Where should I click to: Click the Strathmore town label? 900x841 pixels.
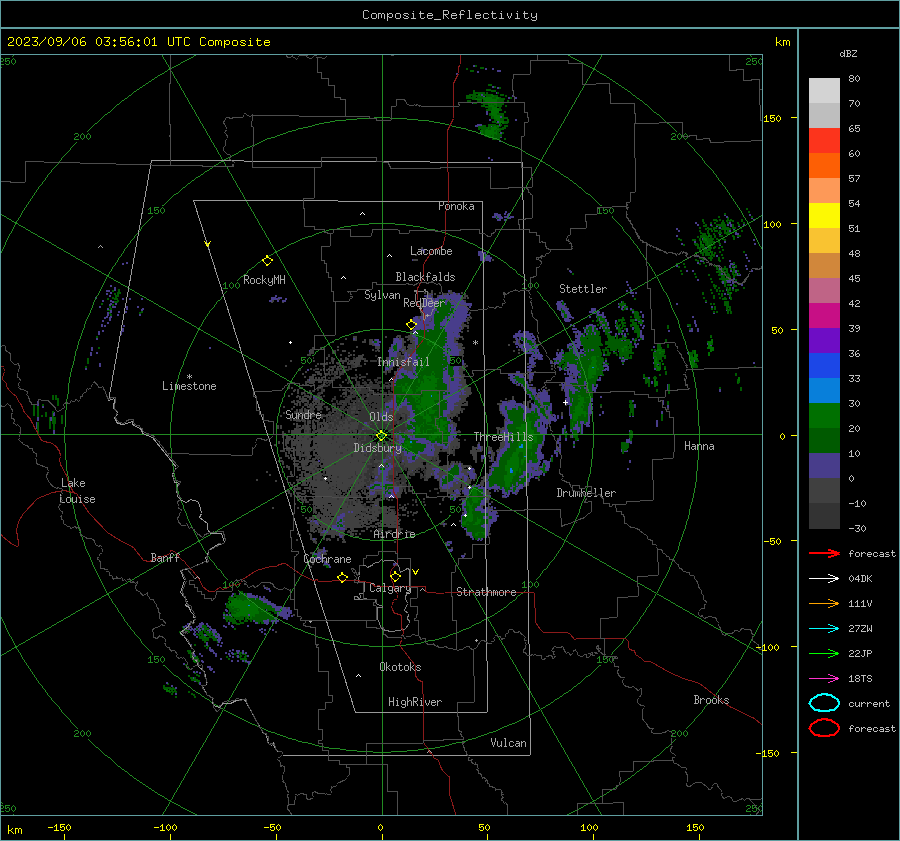click(486, 592)
